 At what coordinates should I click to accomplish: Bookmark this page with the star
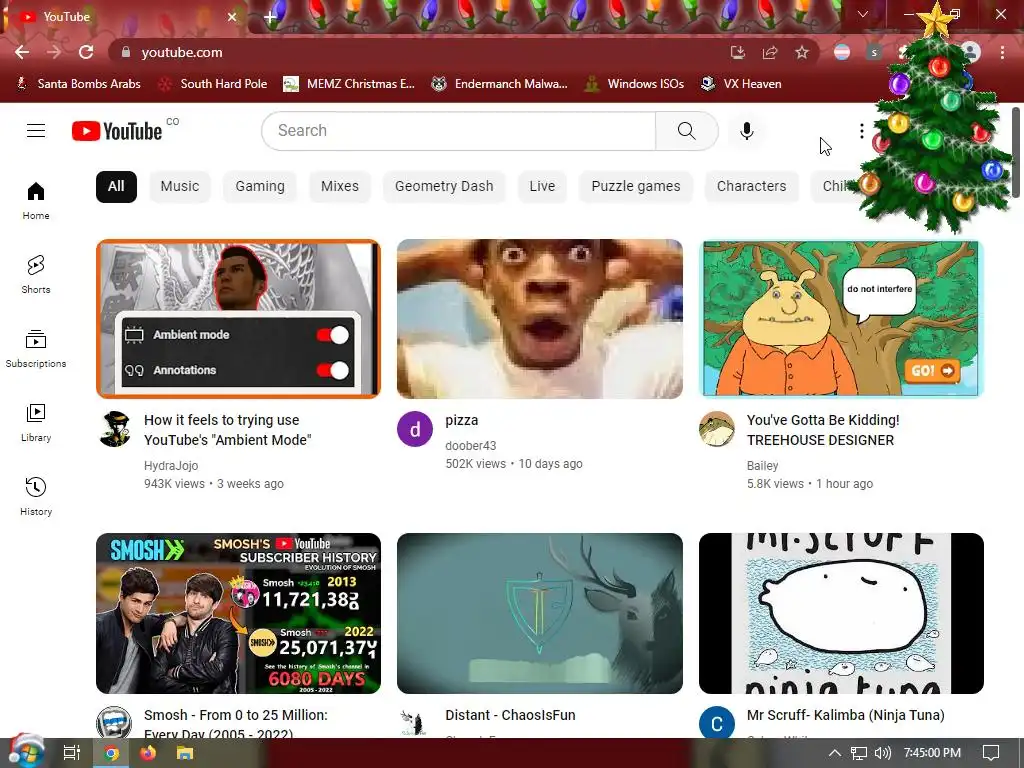tap(802, 52)
